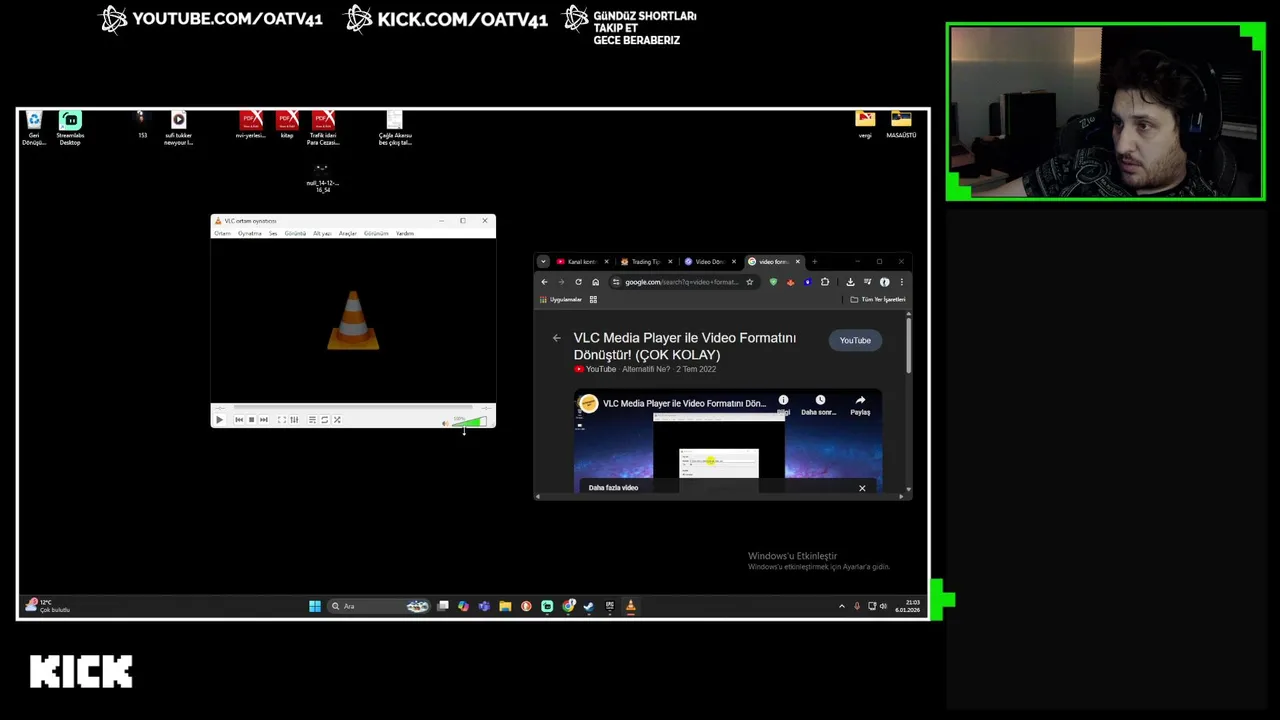Go to Chrome home page
The image size is (1280, 720).
pyautogui.click(x=595, y=282)
